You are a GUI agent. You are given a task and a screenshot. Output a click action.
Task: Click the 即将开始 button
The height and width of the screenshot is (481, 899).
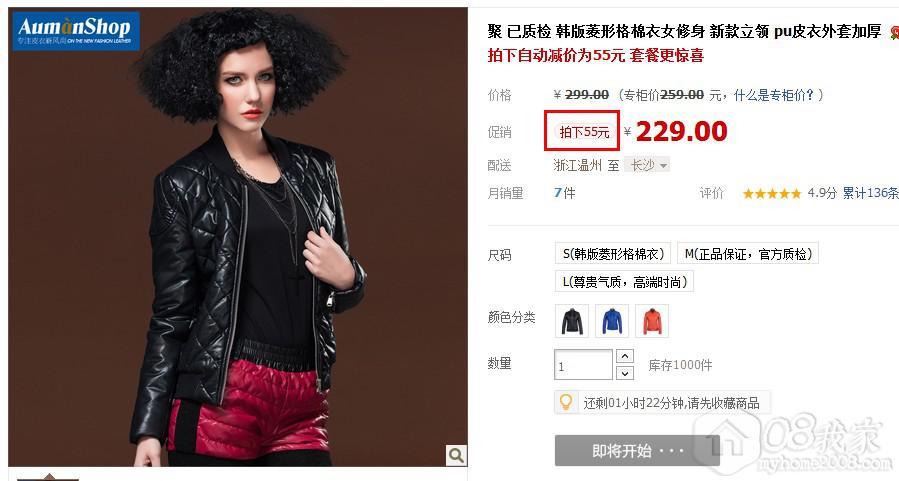637,451
